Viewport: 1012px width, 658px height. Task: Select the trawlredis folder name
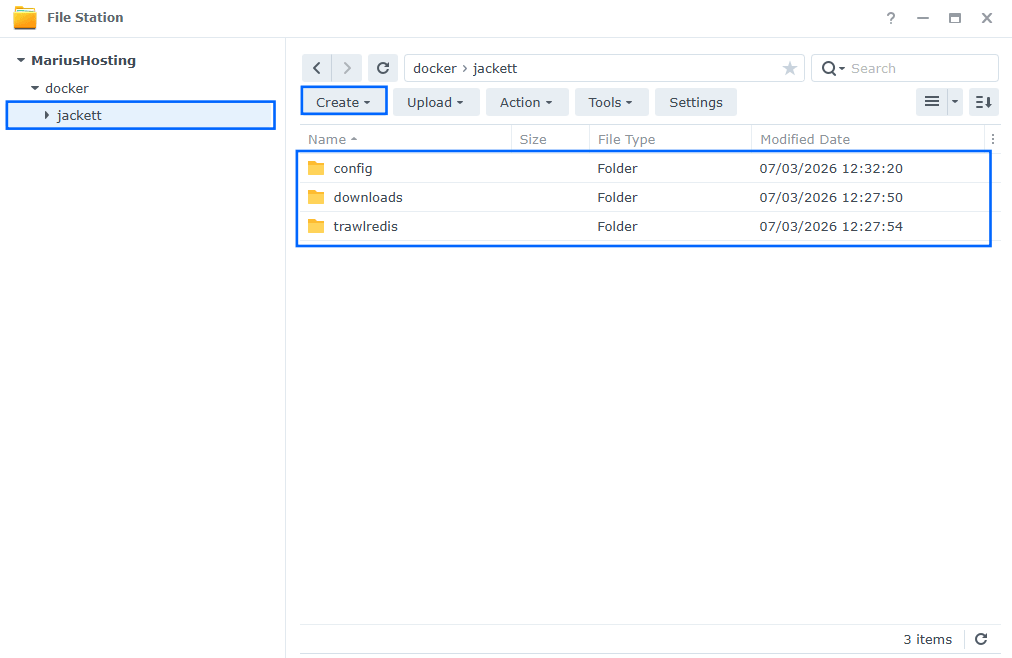click(365, 226)
